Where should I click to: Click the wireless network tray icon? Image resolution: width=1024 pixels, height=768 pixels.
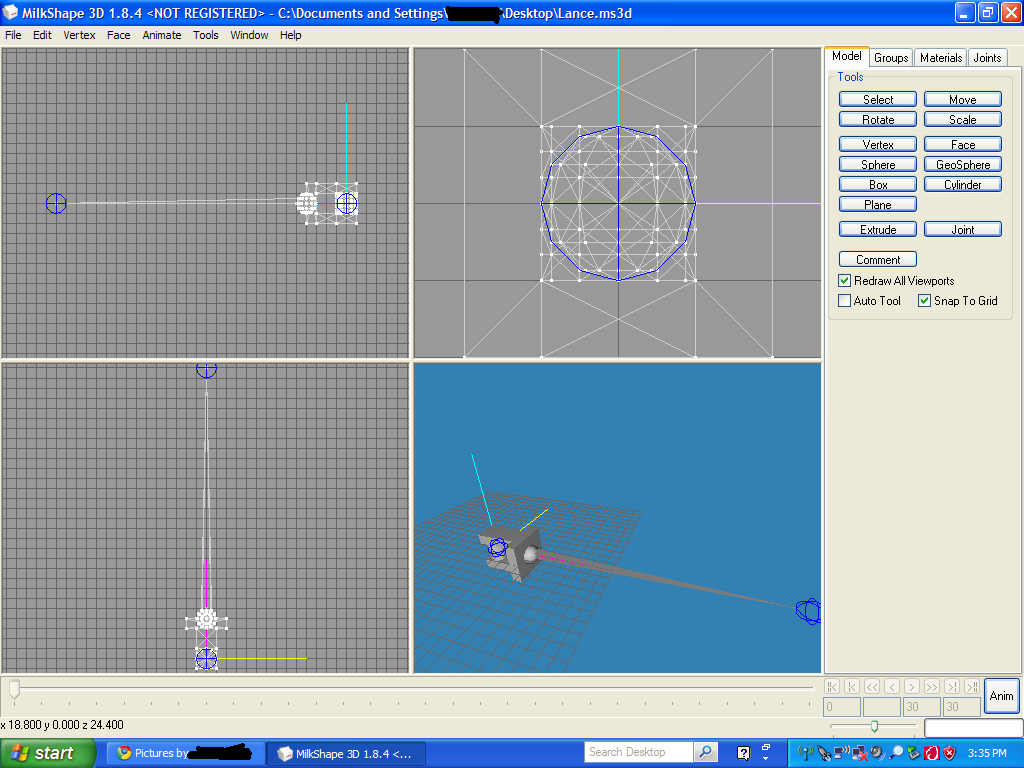coord(806,752)
